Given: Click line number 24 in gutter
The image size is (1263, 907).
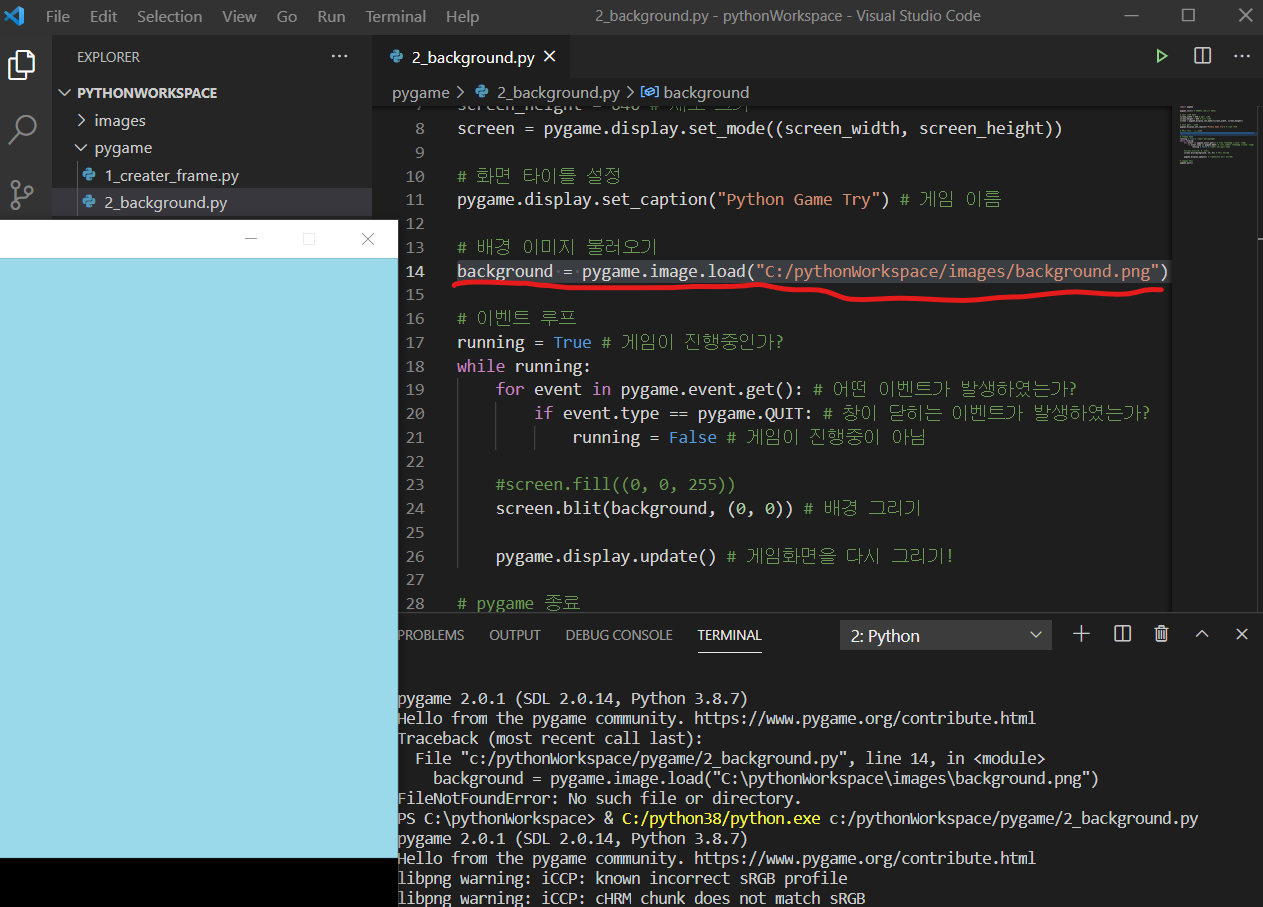Looking at the screenshot, I should 415,508.
